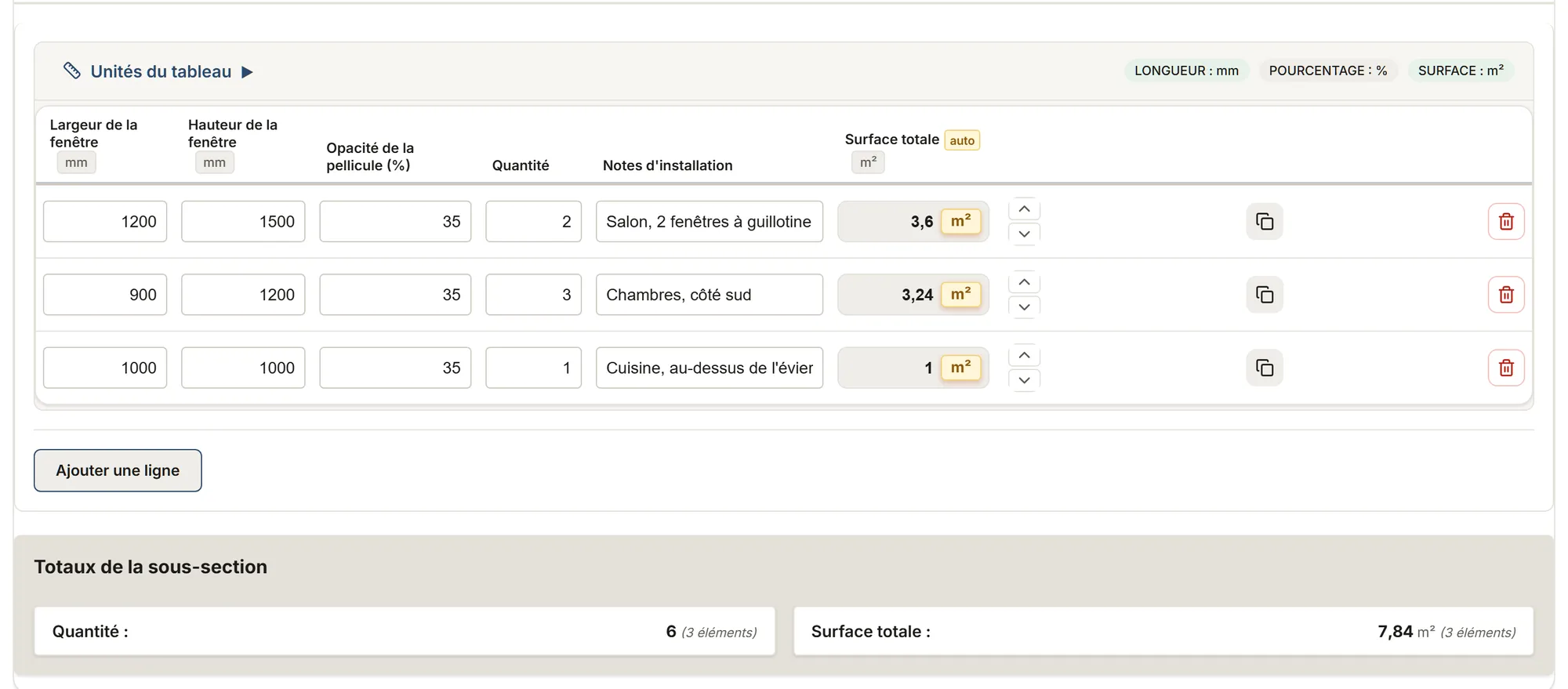Edit width field showing 1200
1568x689 pixels.
coord(105,222)
